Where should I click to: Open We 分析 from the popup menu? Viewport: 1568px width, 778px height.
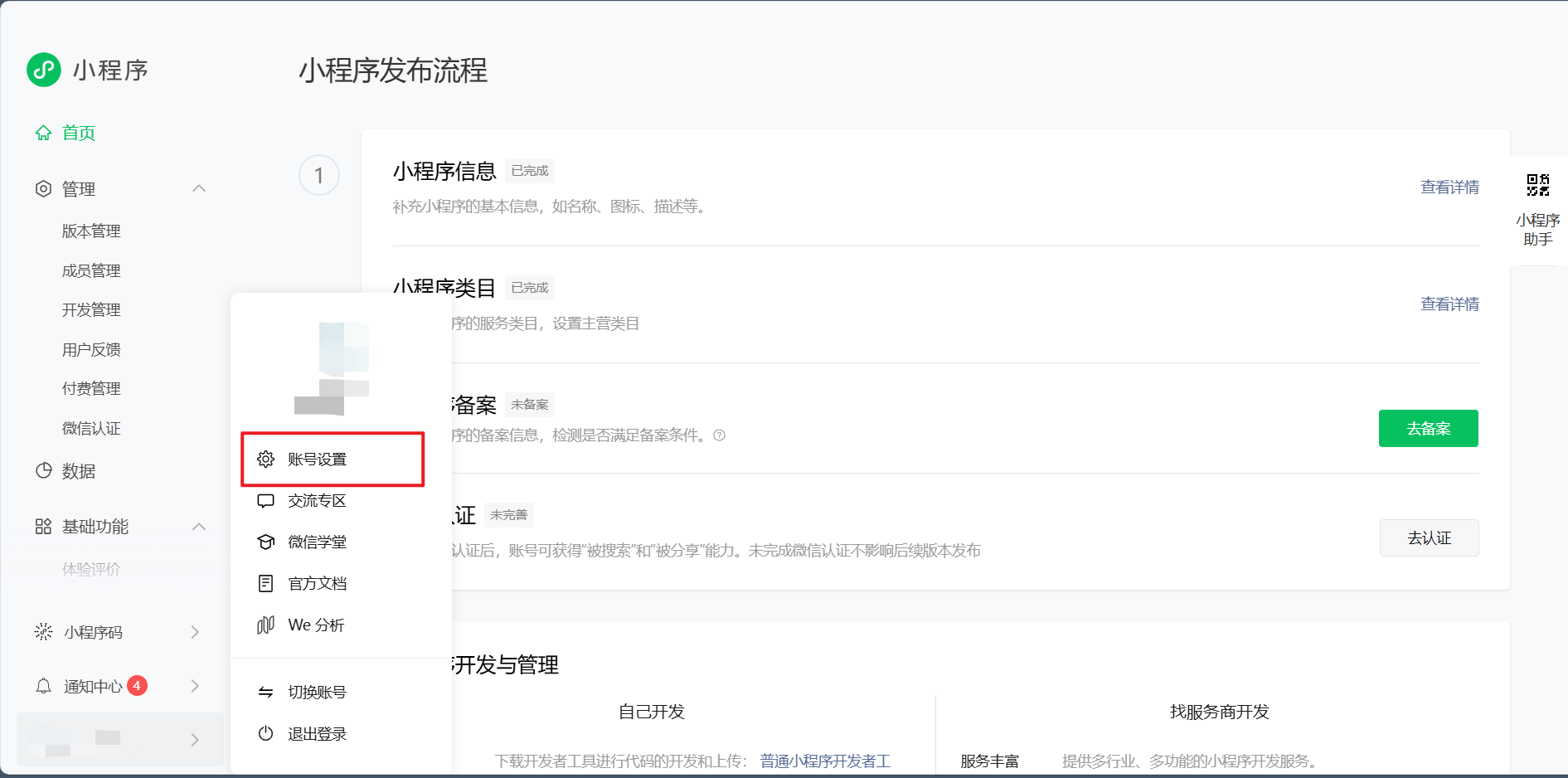tap(316, 625)
